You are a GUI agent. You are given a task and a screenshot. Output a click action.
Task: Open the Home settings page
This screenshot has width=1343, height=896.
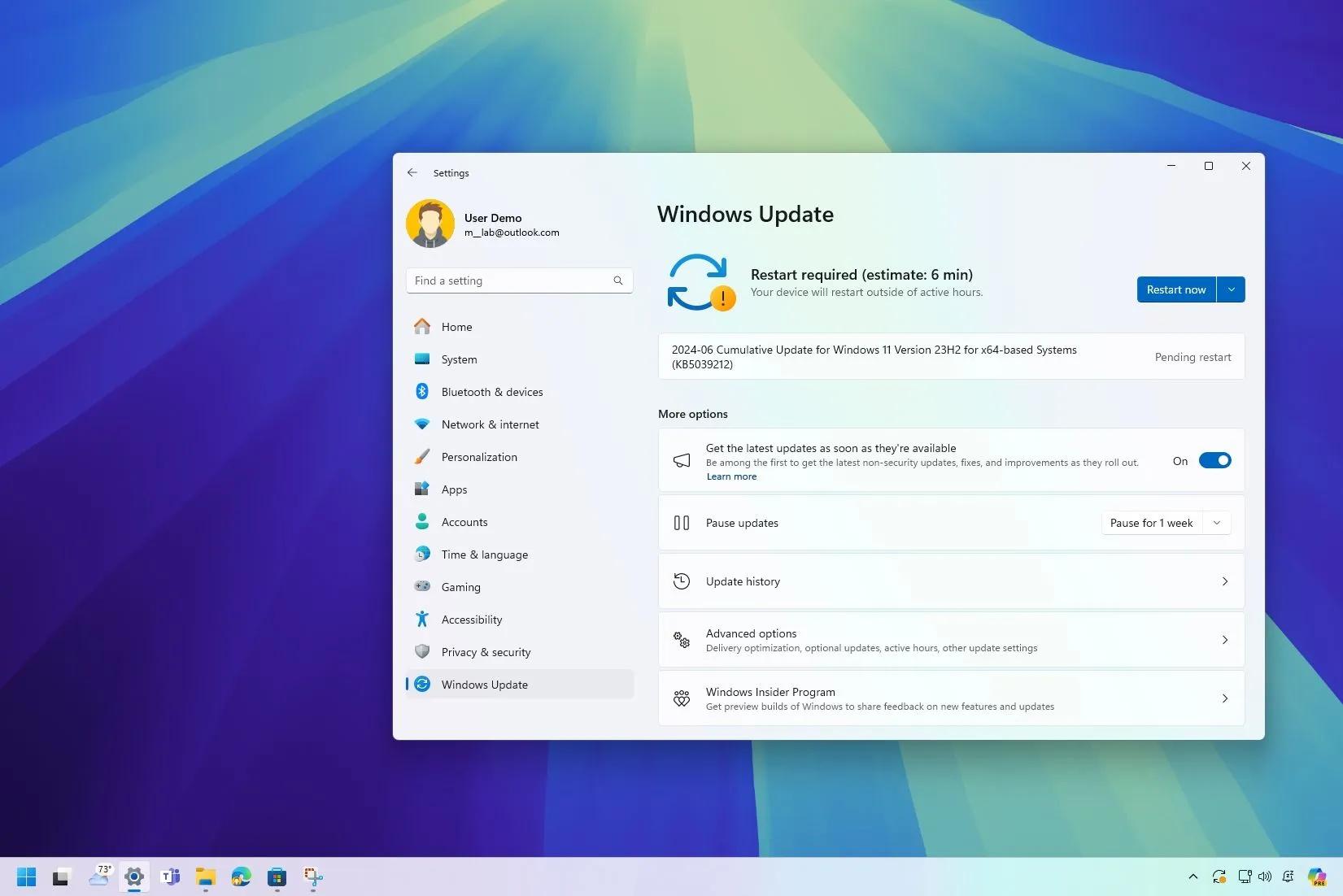coord(519,327)
